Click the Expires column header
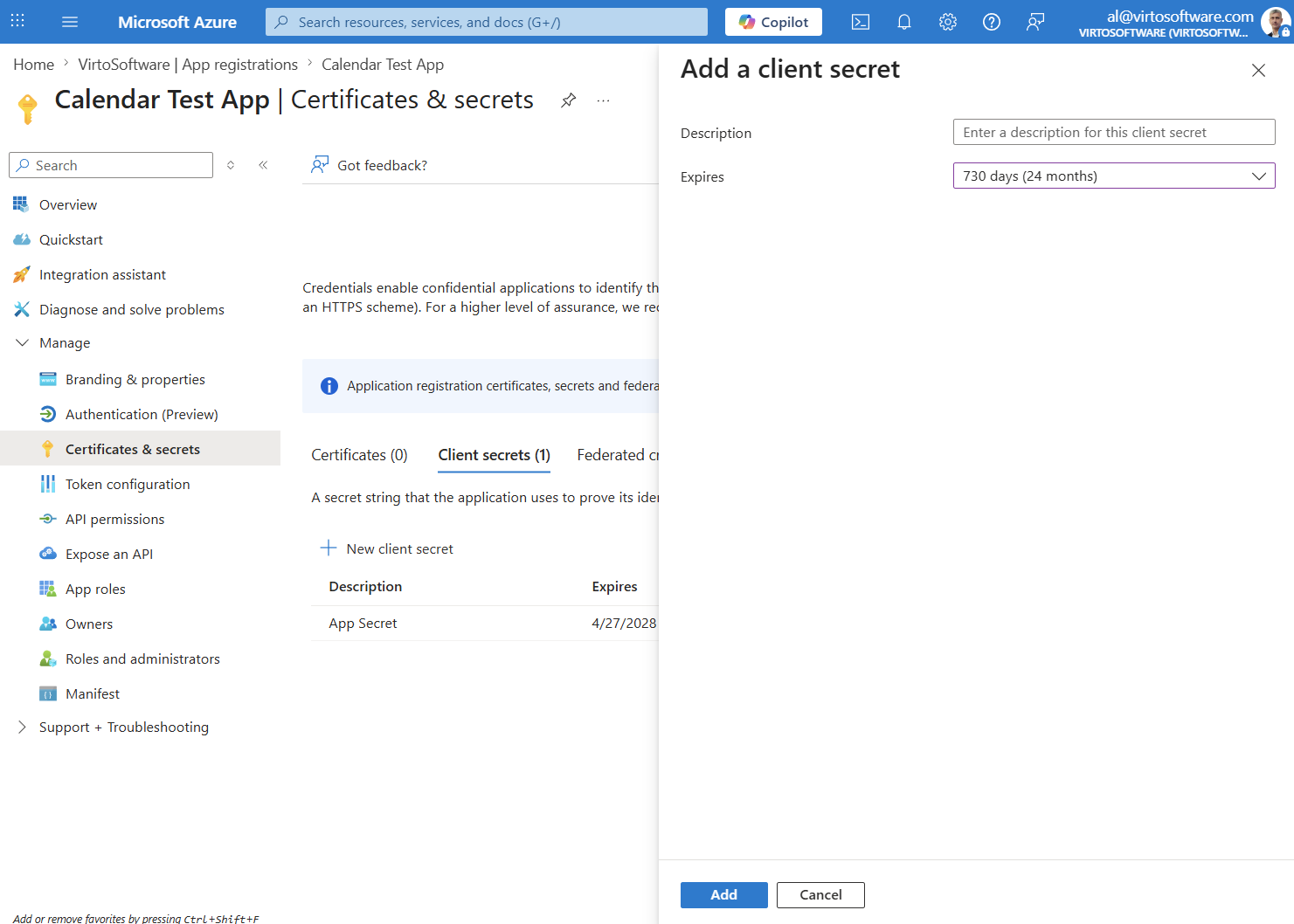This screenshot has height=924, width=1294. (614, 587)
